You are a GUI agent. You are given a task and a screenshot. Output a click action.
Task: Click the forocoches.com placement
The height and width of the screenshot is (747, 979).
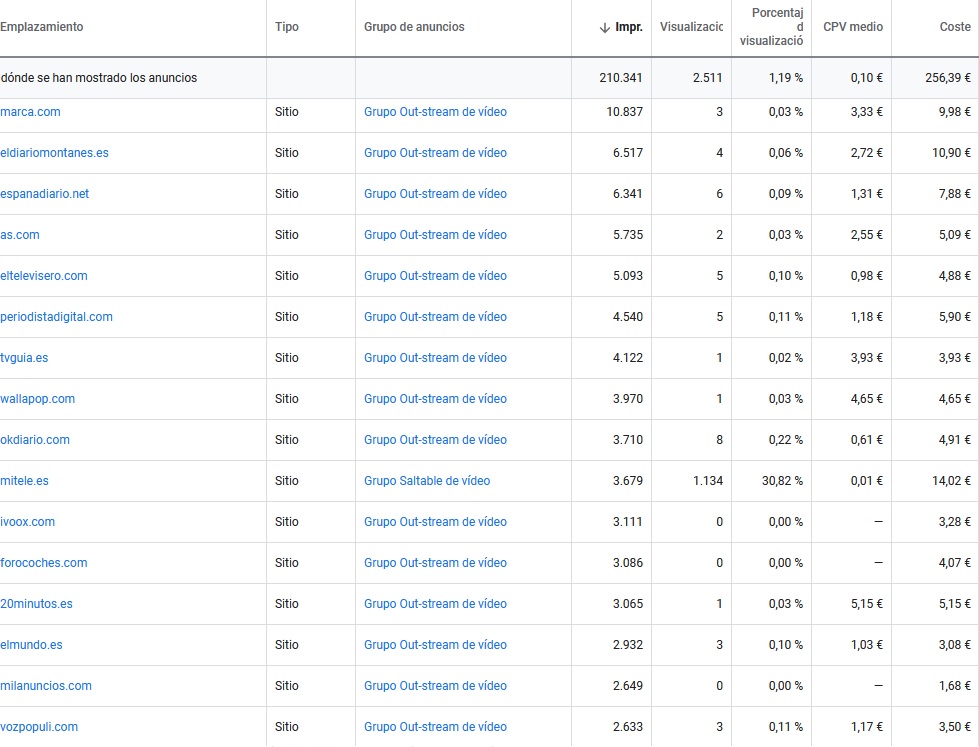point(44,563)
